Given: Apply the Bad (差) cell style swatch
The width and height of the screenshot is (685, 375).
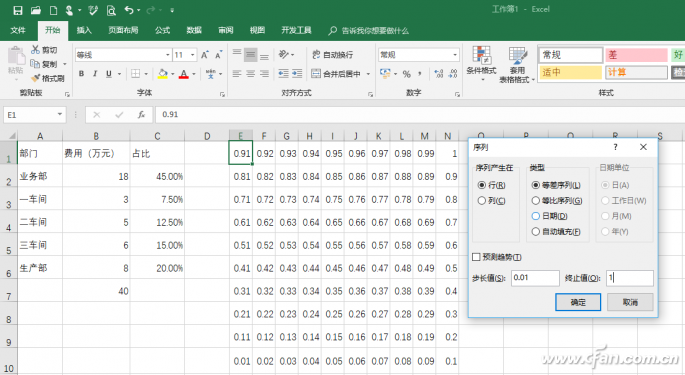Looking at the screenshot, I should [x=637, y=55].
